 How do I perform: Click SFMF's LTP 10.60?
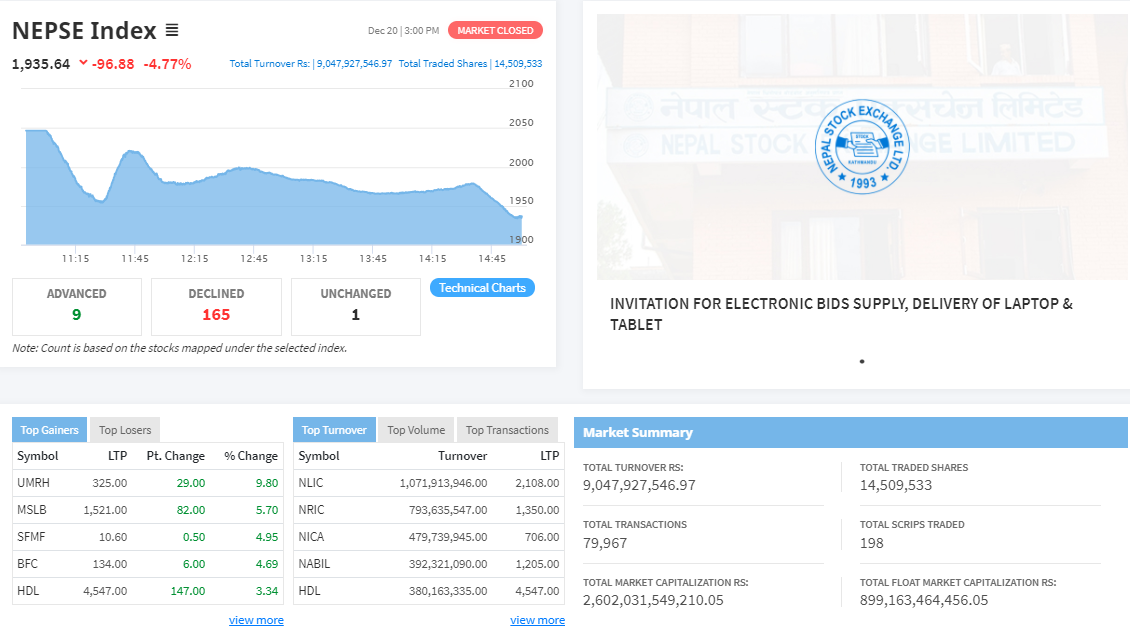pyautogui.click(x=113, y=537)
